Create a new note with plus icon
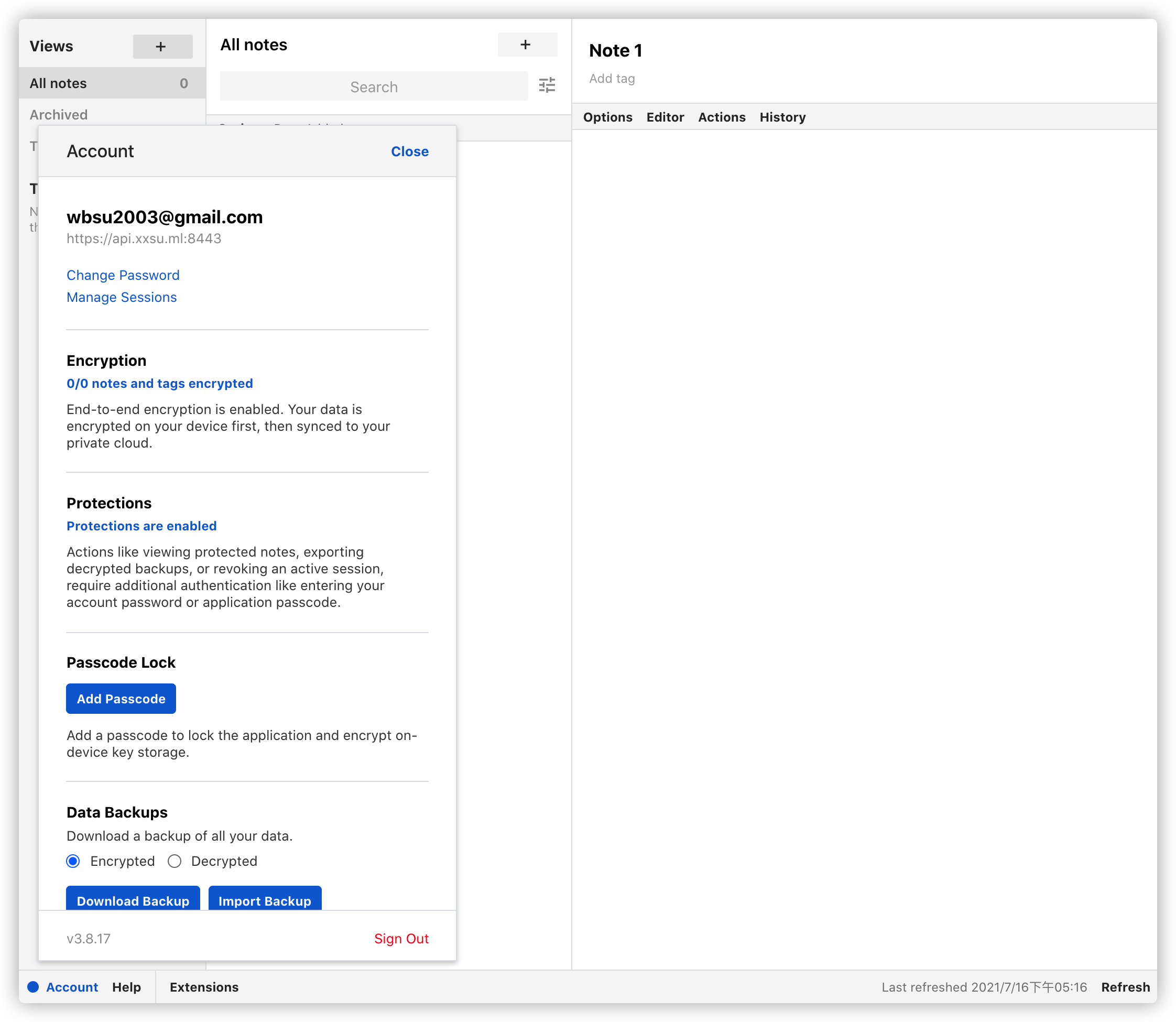This screenshot has height=1022, width=1176. [x=526, y=45]
